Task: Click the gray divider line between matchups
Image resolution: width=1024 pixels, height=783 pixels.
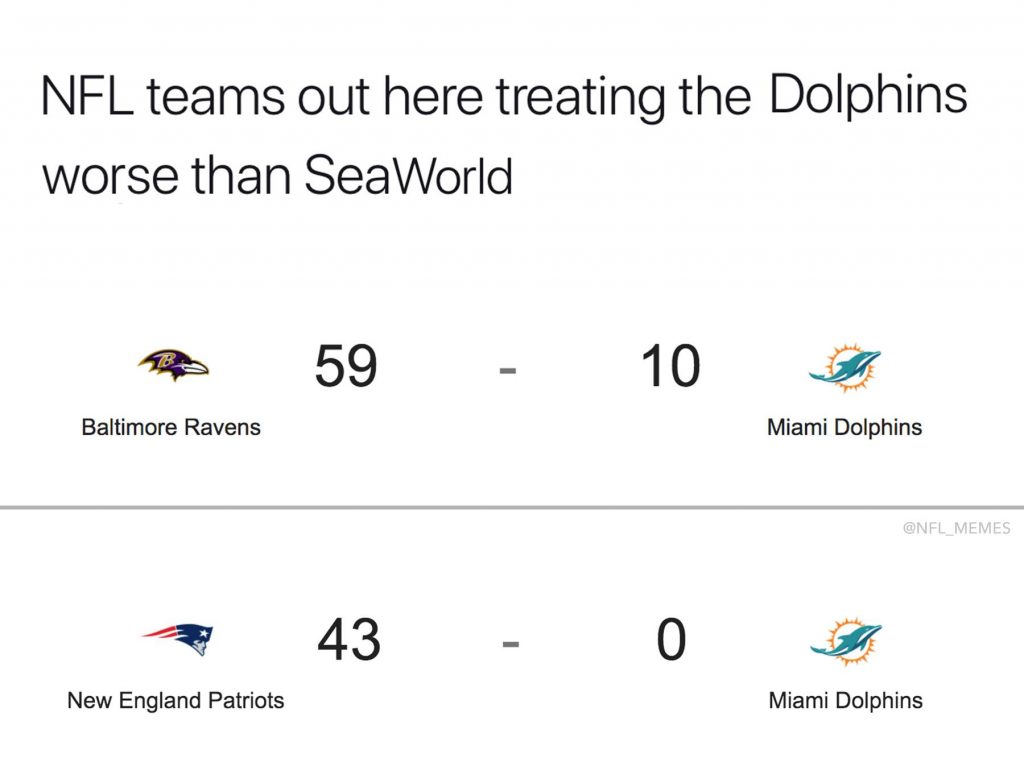Action: [512, 508]
